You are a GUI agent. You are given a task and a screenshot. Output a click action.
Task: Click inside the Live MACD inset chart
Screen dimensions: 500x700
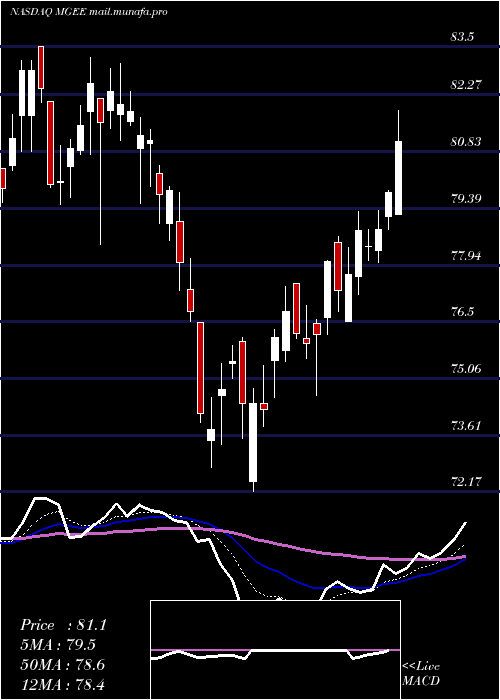[x=275, y=650]
